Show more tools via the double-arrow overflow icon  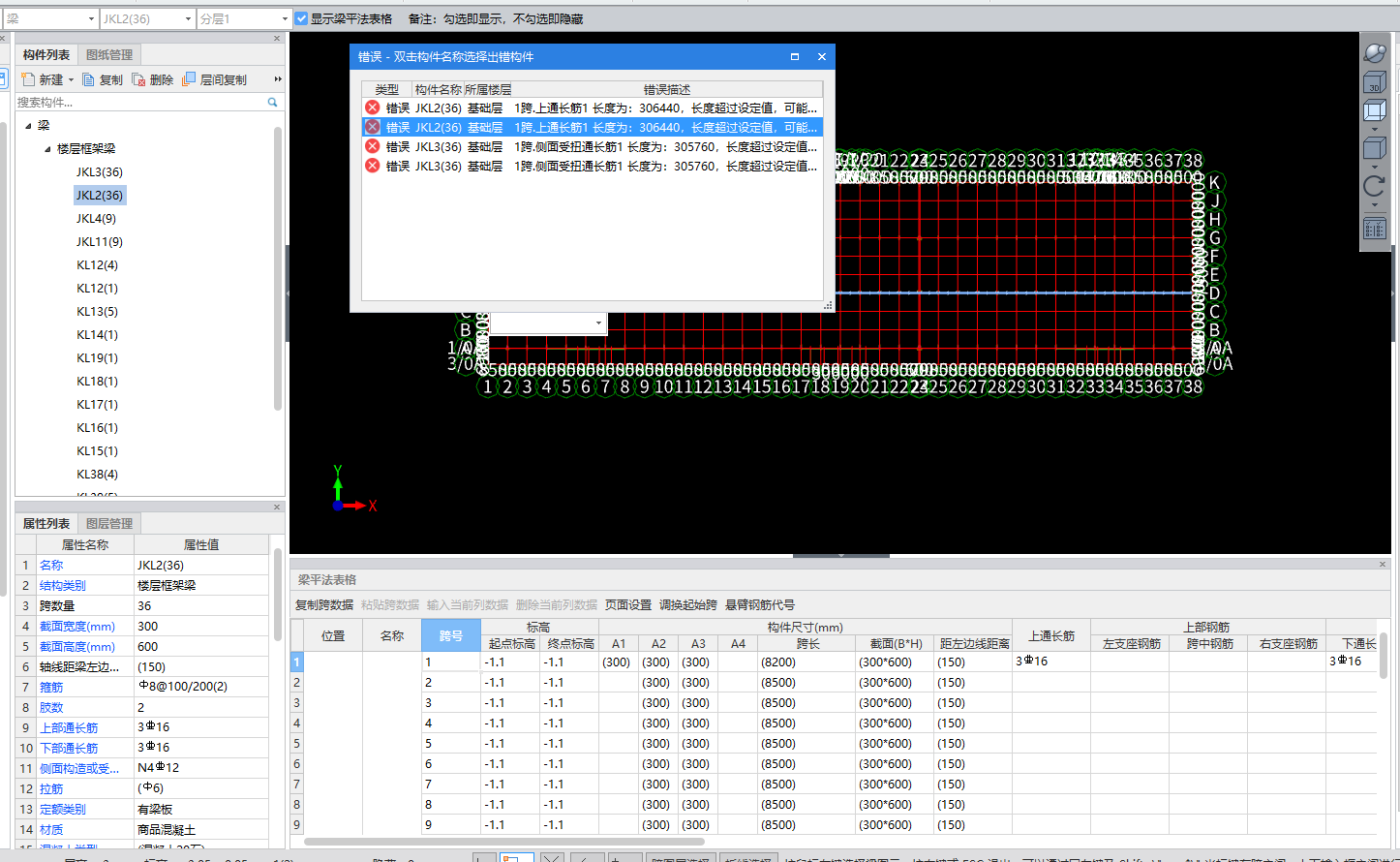point(278,79)
